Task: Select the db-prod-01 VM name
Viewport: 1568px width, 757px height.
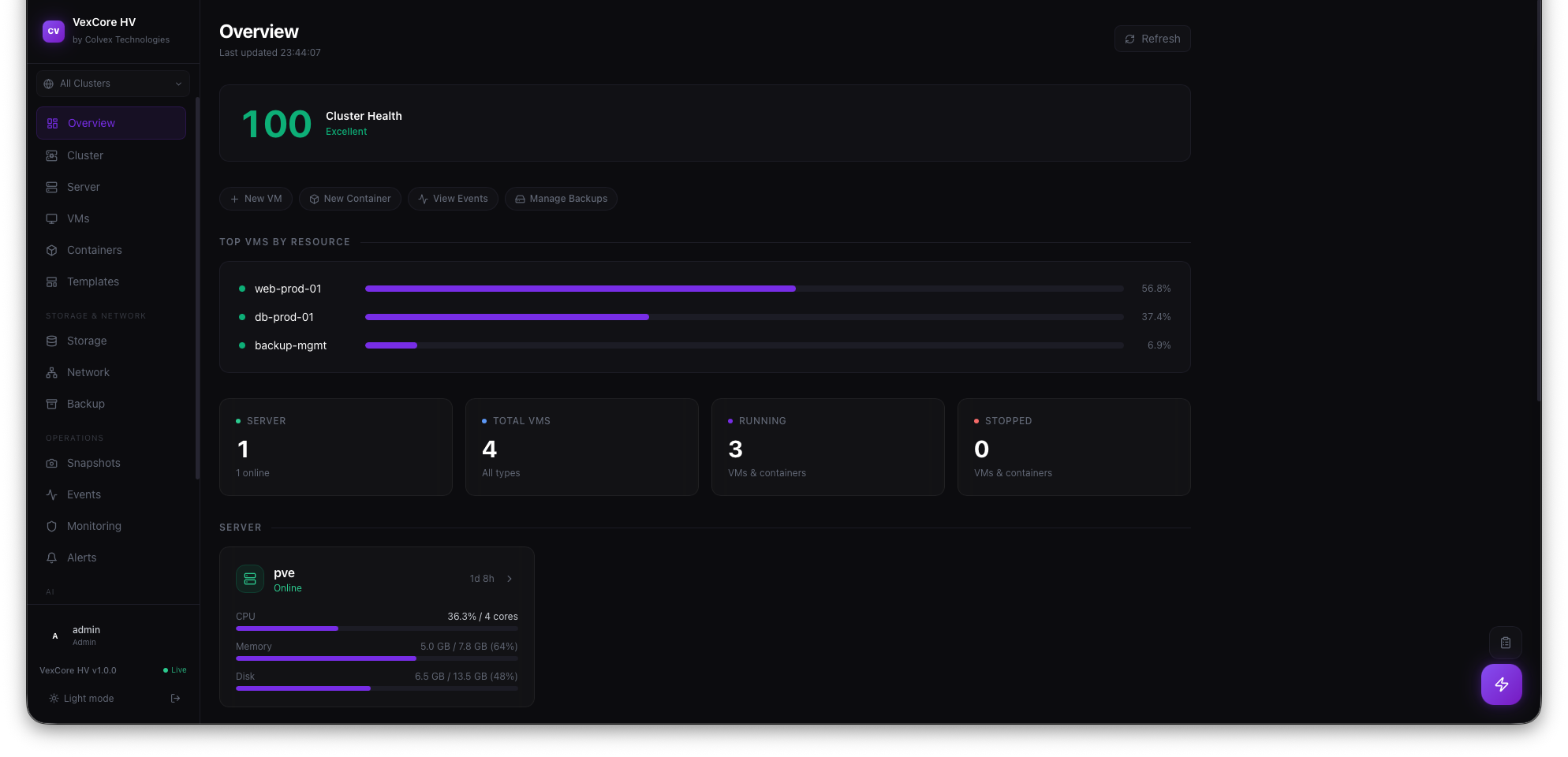Action: [284, 317]
